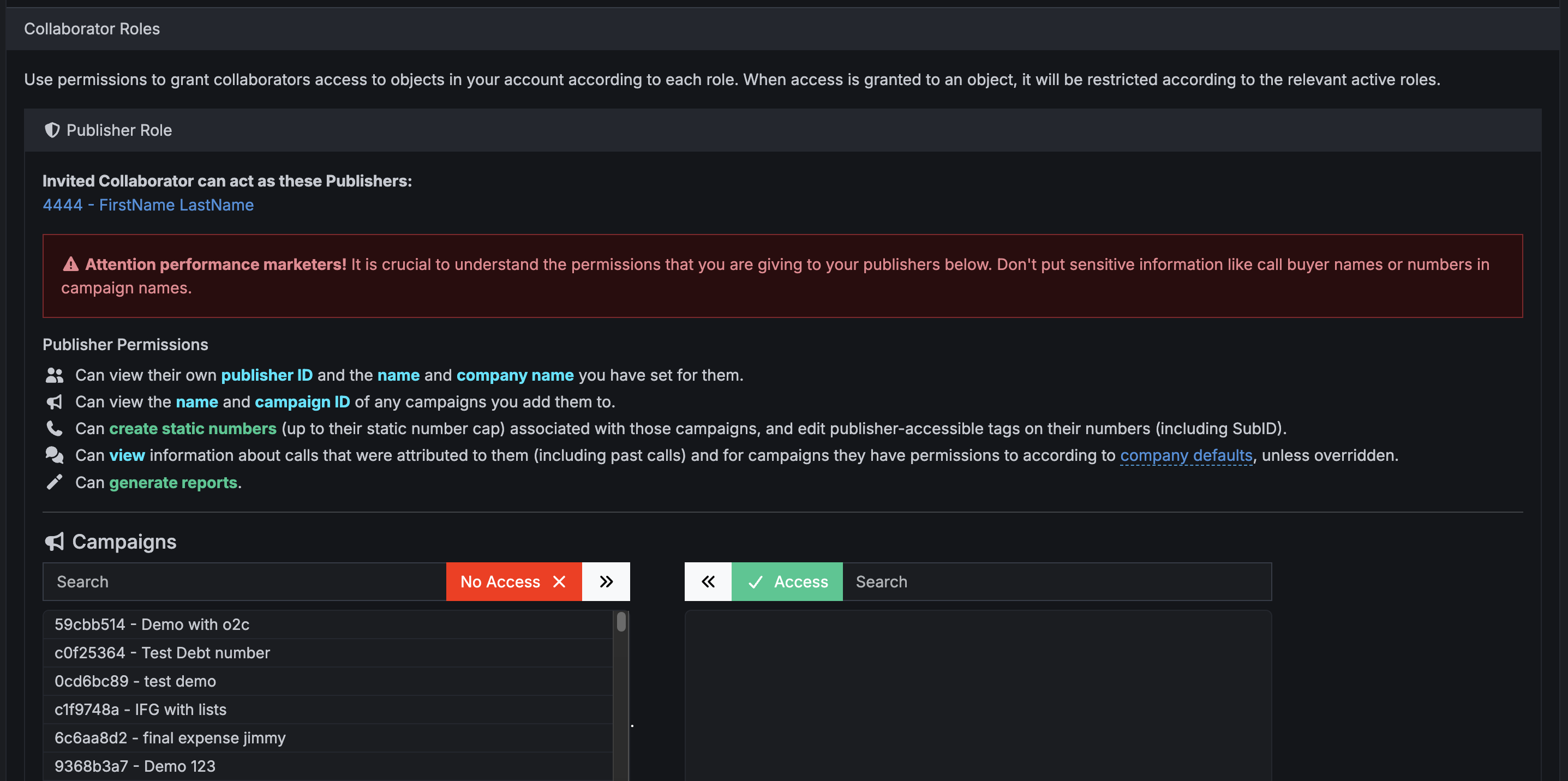Click the green Access button
Screen dimensions: 1568x781
click(x=787, y=581)
